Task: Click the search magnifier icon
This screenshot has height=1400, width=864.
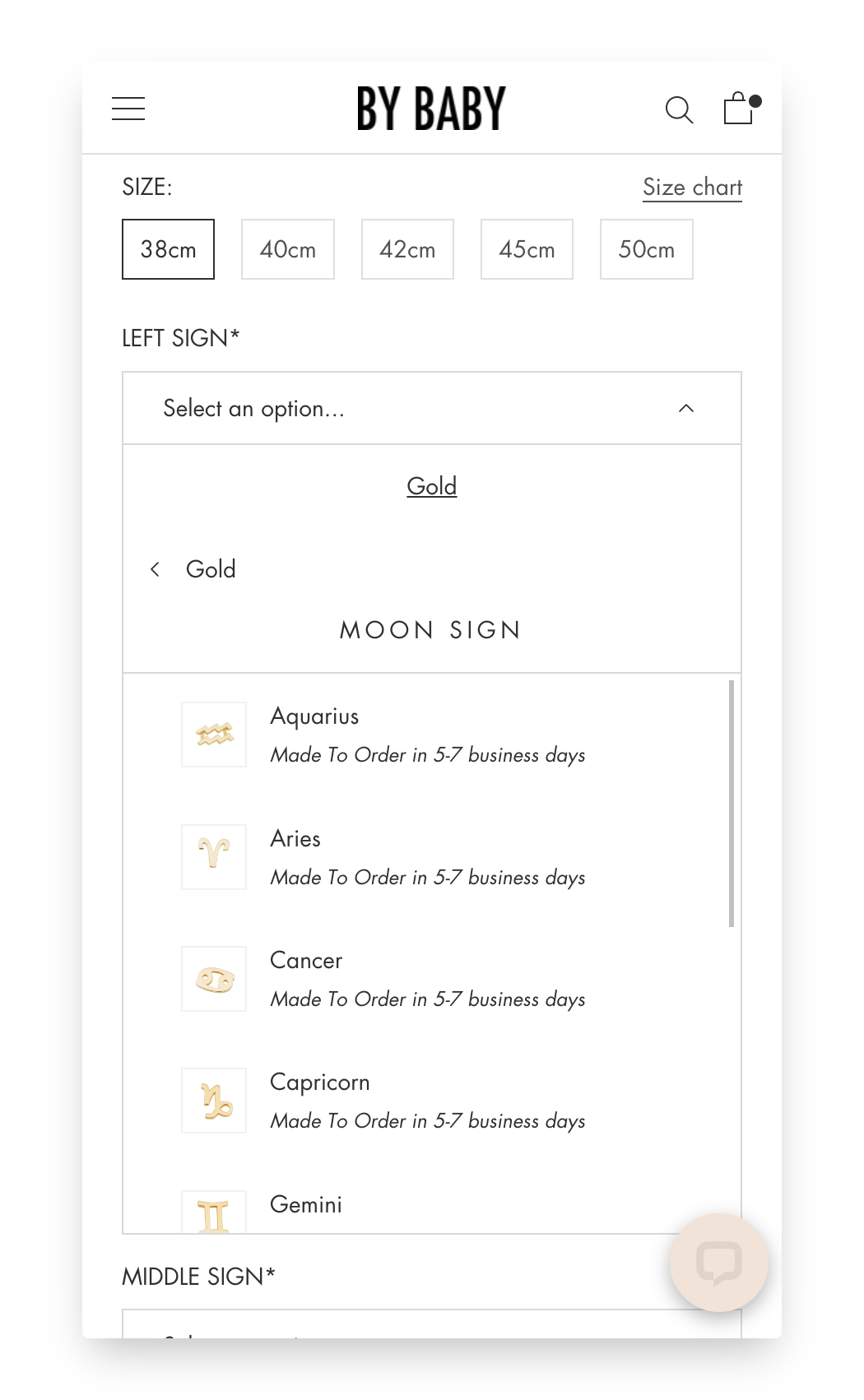Action: 679,109
